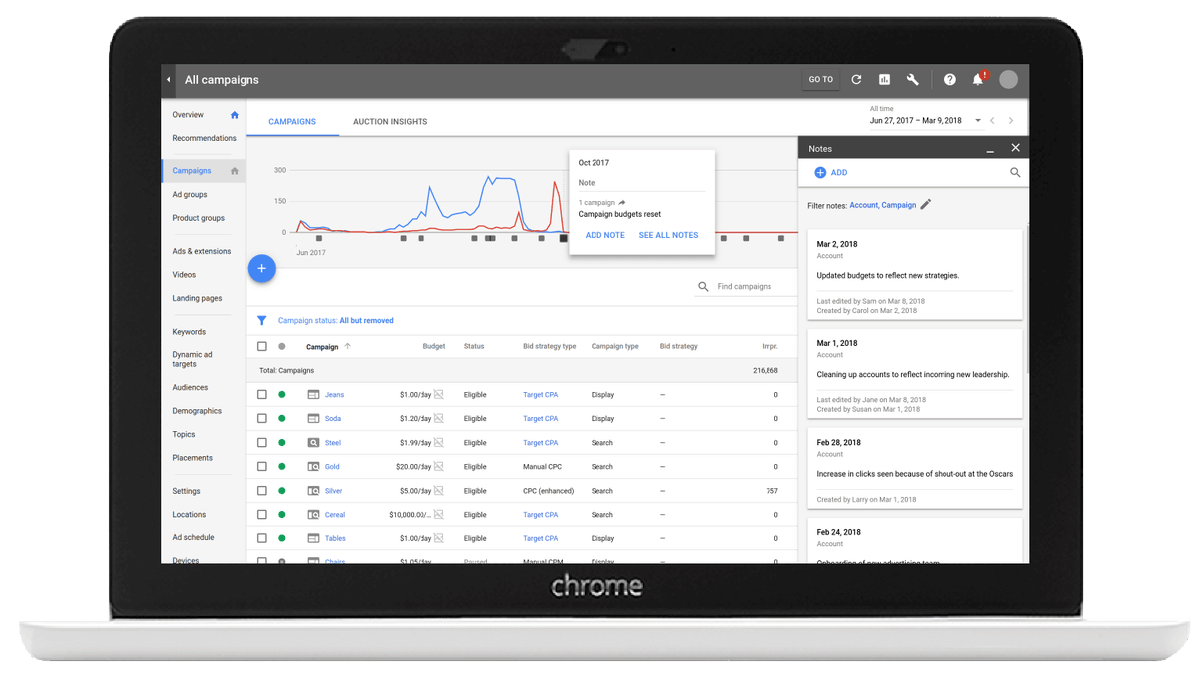Click the GO TO button

(x=820, y=79)
